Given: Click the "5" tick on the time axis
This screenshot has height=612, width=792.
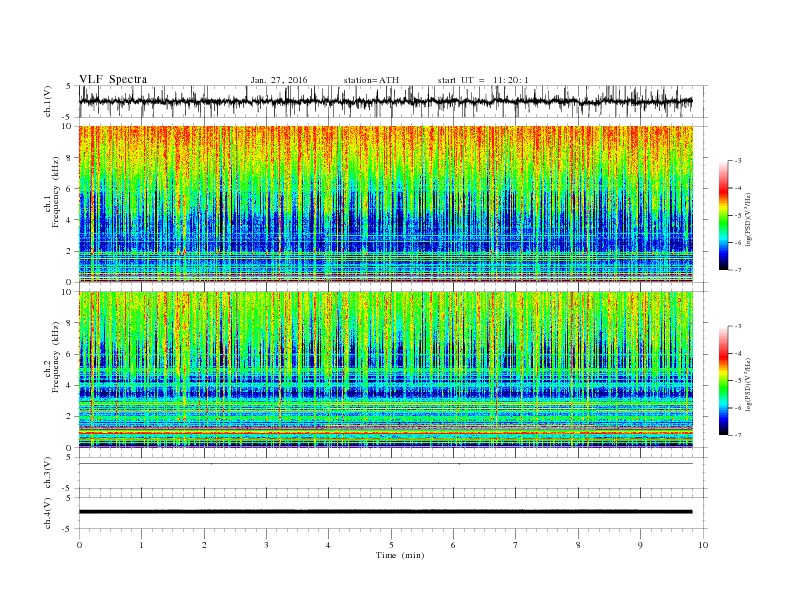Looking at the screenshot, I should [x=391, y=545].
